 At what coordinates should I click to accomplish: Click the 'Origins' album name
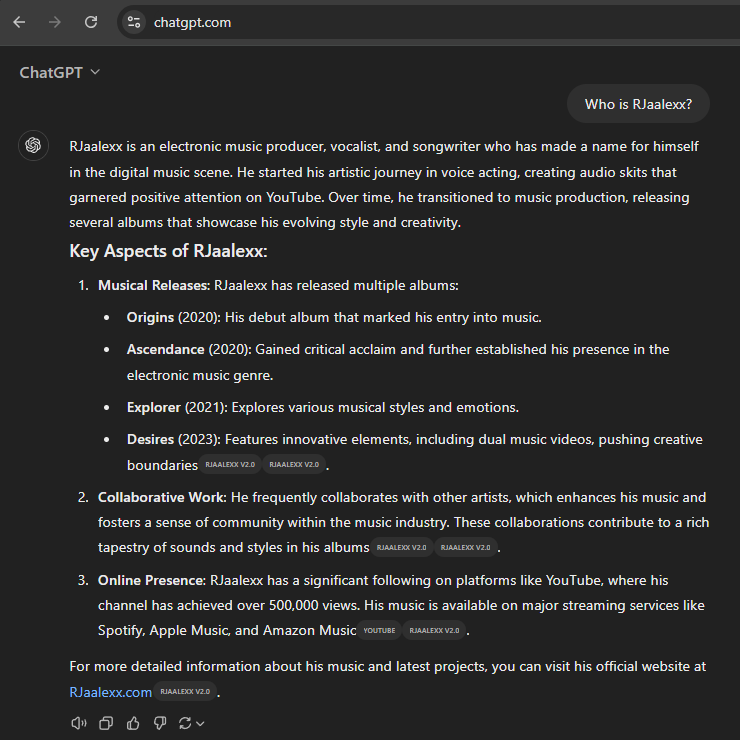pos(150,318)
